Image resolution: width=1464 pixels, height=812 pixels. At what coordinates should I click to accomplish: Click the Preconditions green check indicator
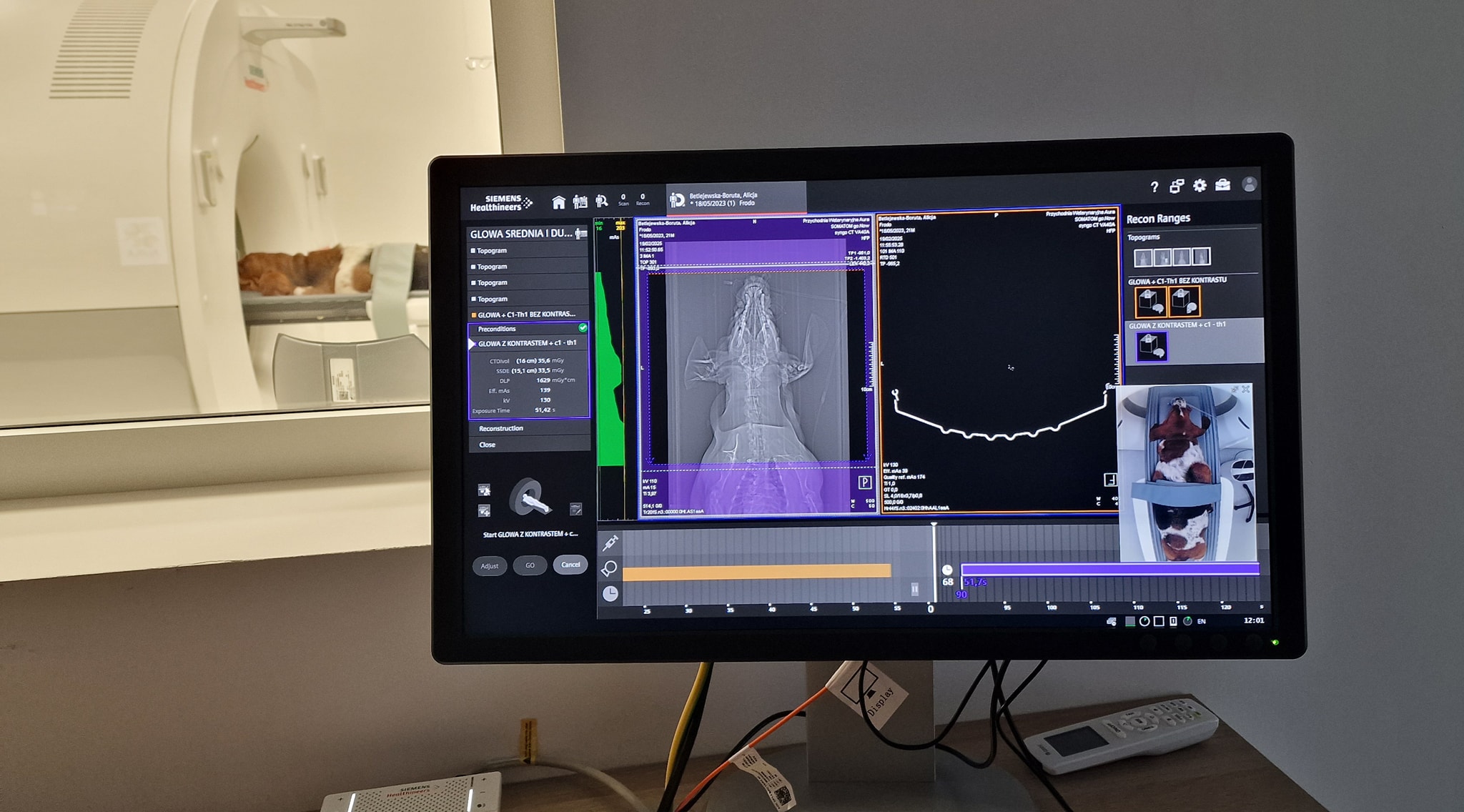[583, 328]
